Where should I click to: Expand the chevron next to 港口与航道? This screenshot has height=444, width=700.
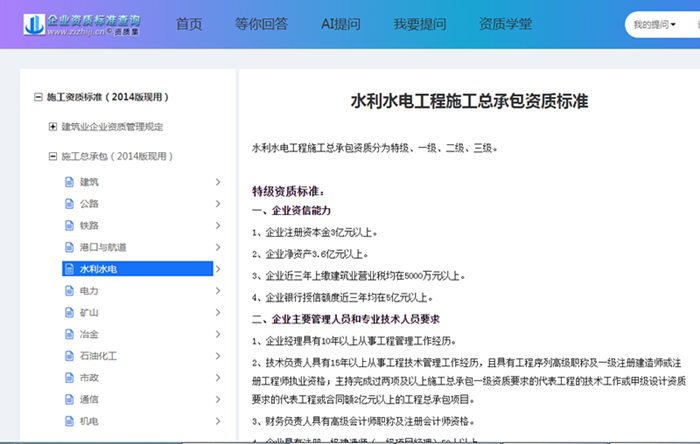218,247
